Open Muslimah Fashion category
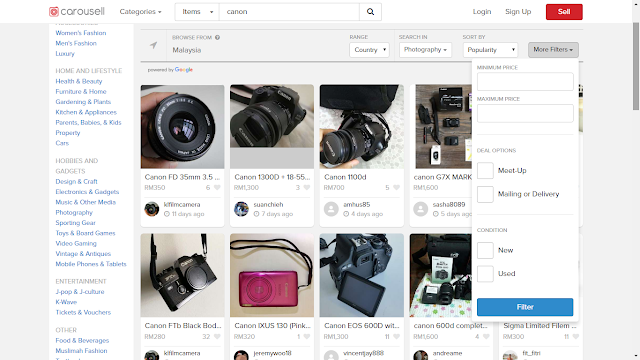 [x=81, y=351]
